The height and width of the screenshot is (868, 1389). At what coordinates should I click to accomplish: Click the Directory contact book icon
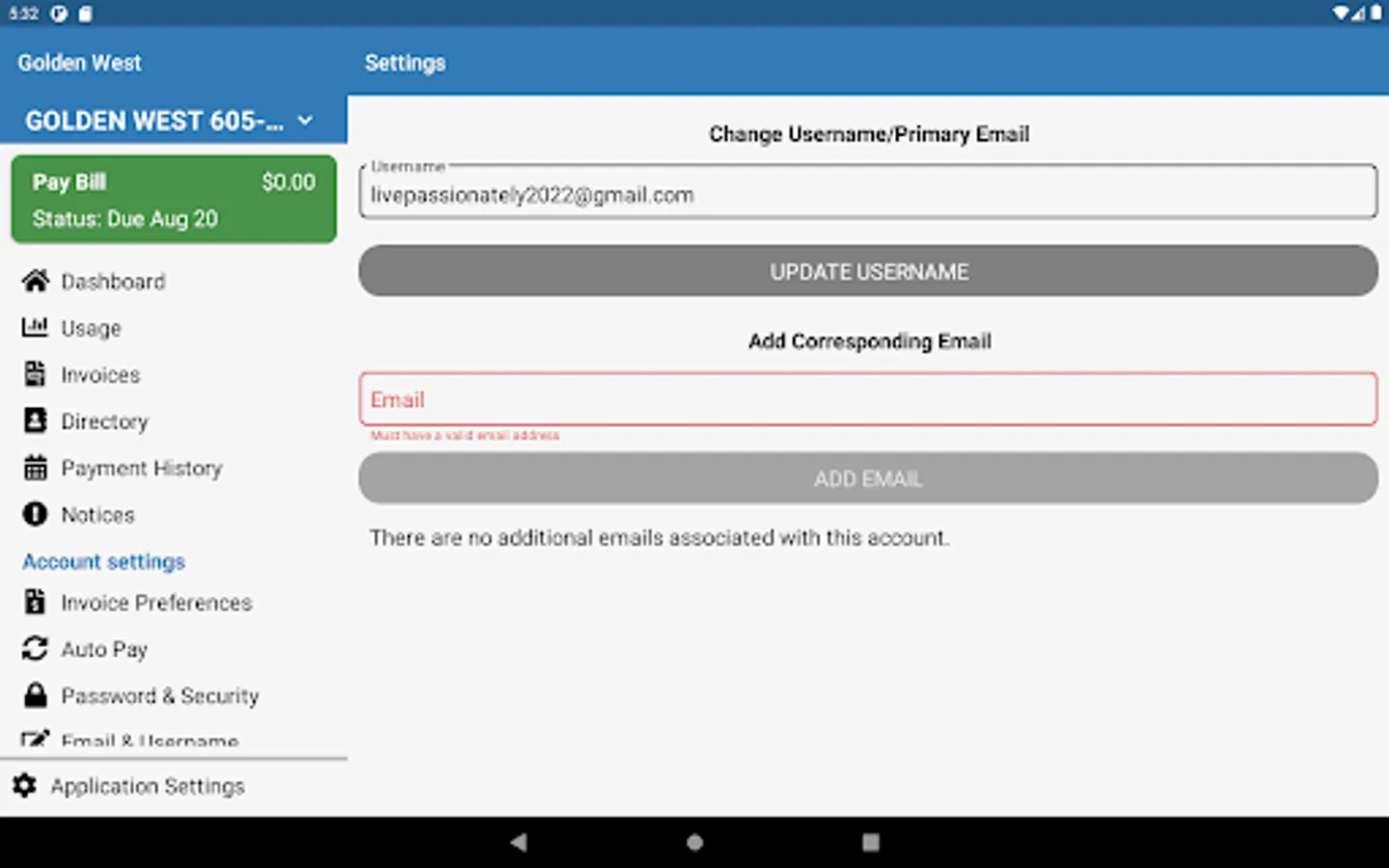coord(35,420)
